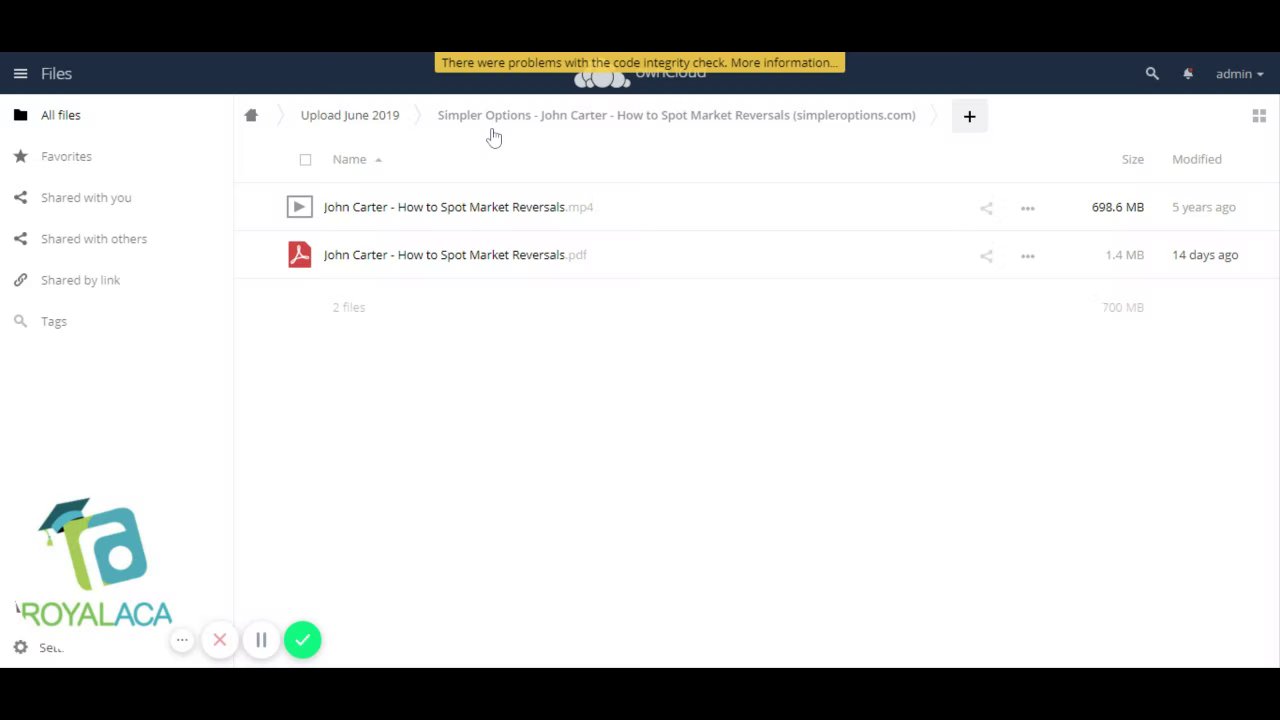Toggle grid view icon
Screen dimensions: 1280x720
click(x=1259, y=116)
